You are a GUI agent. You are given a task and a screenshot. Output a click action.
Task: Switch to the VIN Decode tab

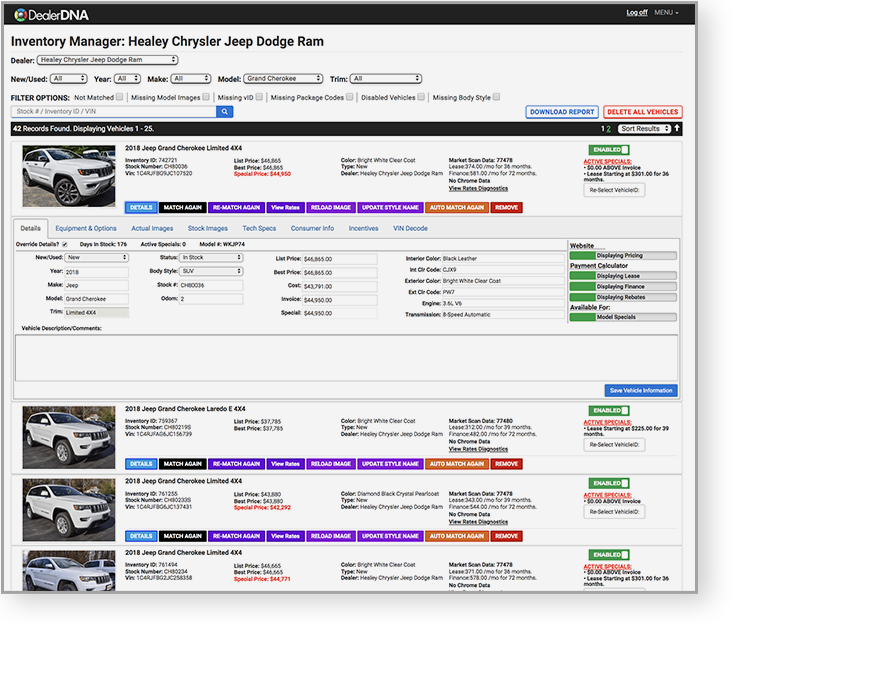click(x=410, y=228)
